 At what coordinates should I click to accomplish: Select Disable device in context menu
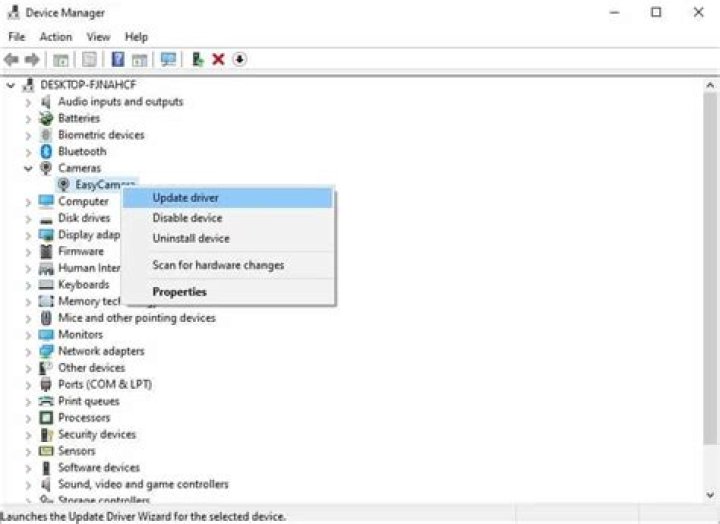pyautogui.click(x=187, y=218)
